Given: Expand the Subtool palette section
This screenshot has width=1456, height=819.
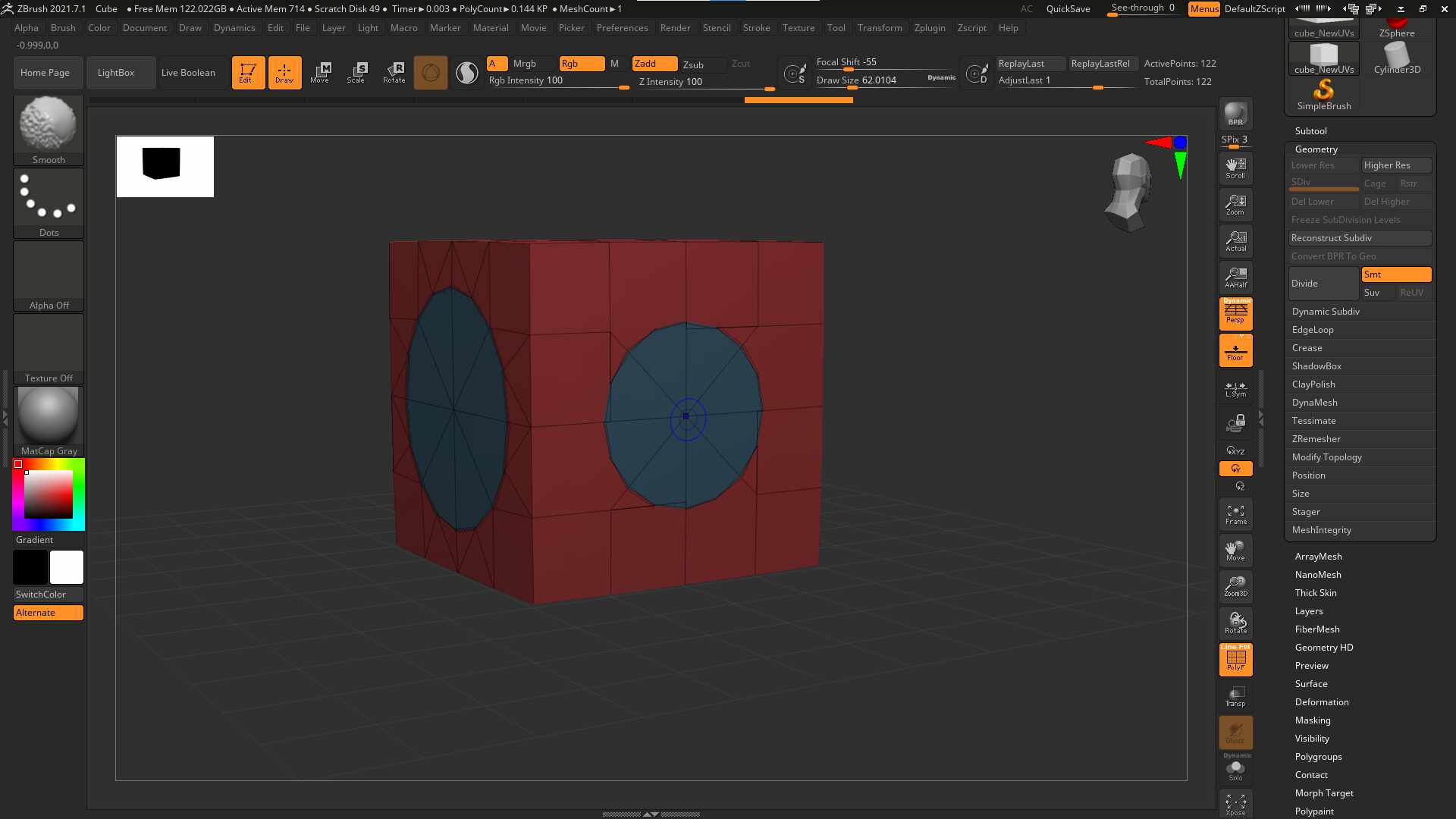Looking at the screenshot, I should pos(1310,131).
